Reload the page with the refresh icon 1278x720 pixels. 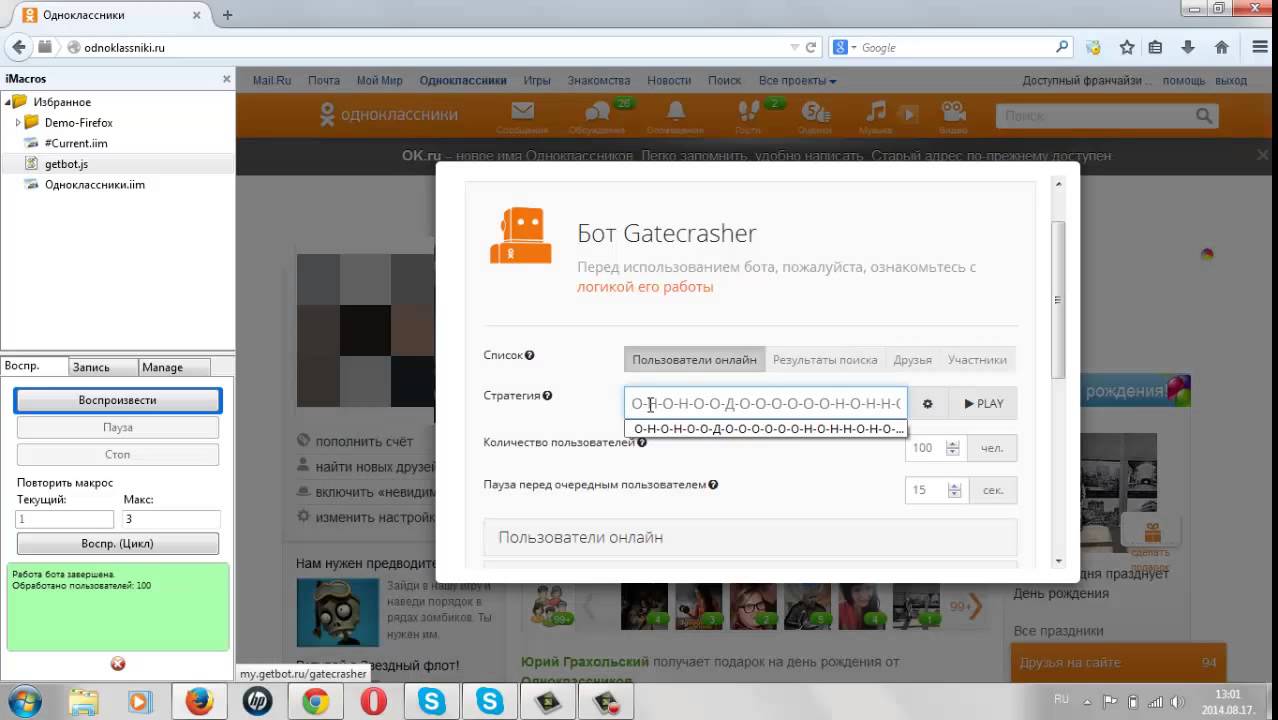click(811, 47)
